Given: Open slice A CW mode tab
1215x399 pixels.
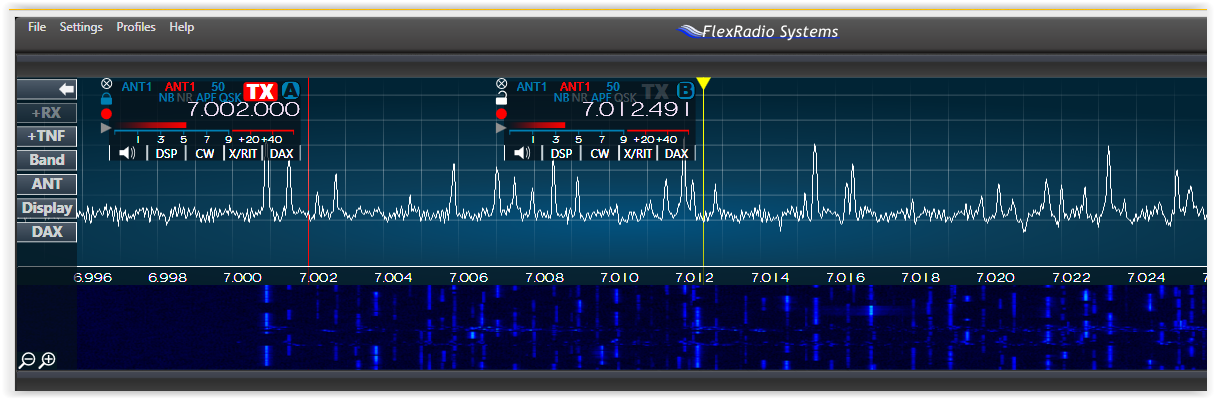Looking at the screenshot, I should tap(204, 153).
